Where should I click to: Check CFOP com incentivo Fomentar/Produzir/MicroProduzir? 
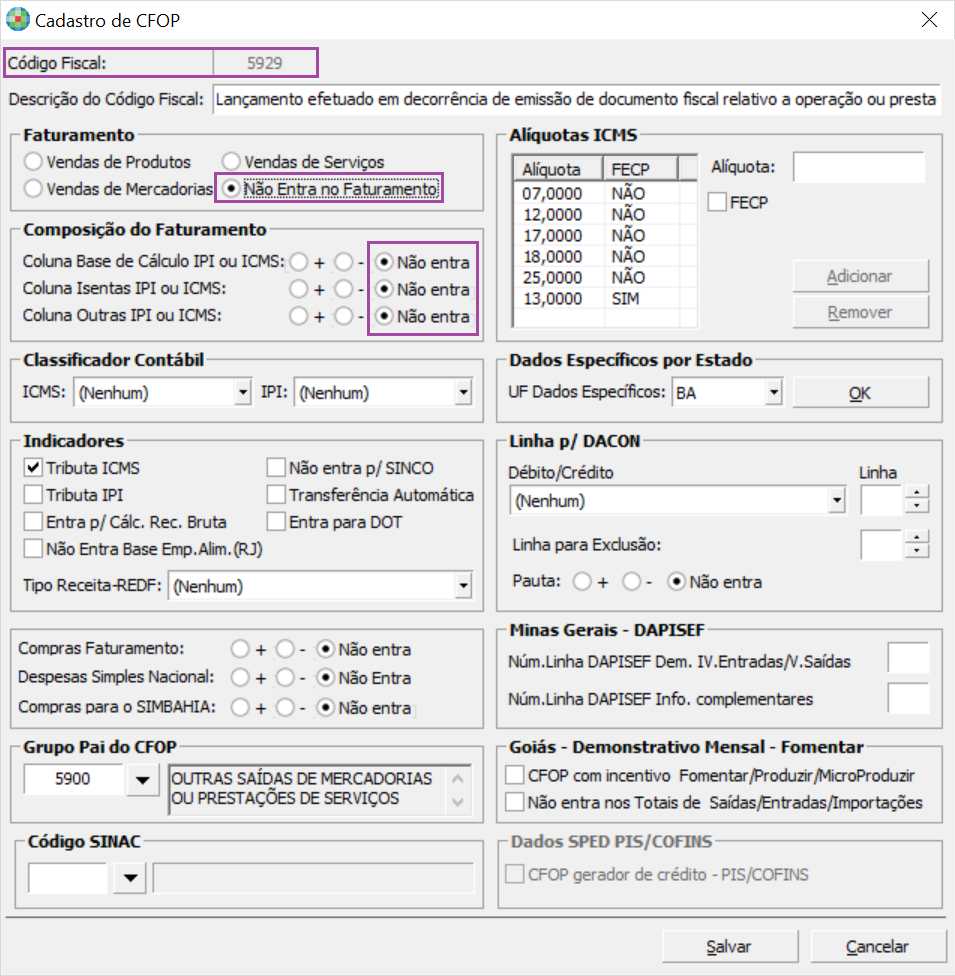[x=515, y=776]
